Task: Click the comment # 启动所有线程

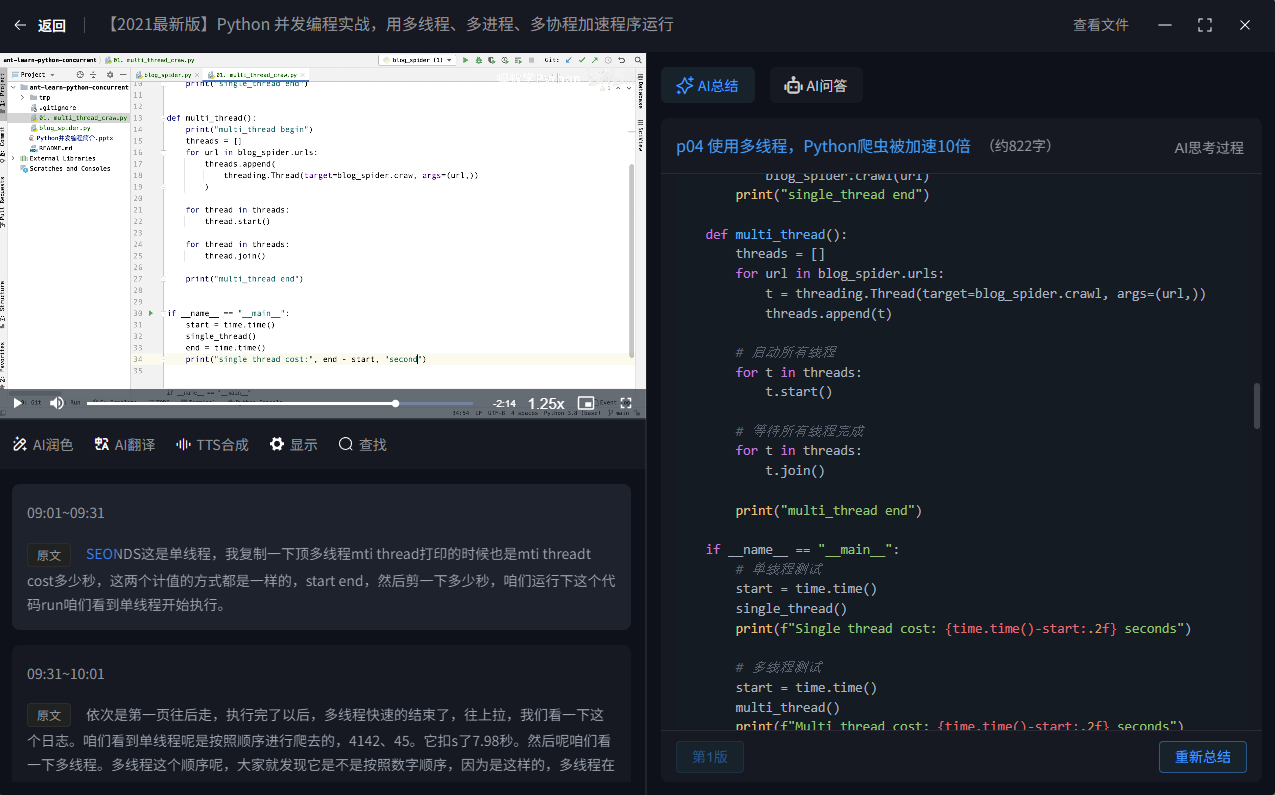Action: coord(785,353)
